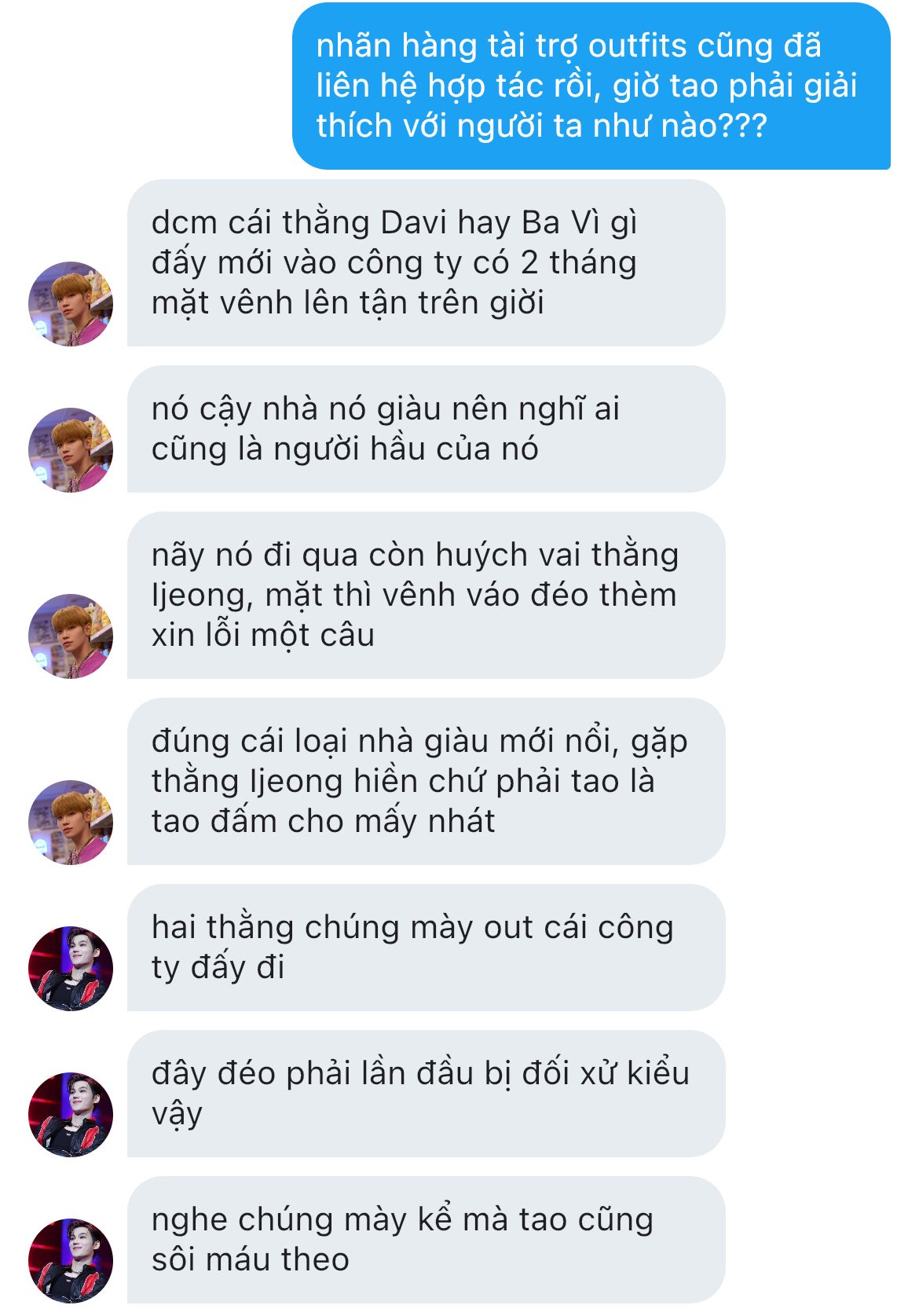The image size is (919, 1316).
Task: Tap the words 'sôi máu theo' in the last message
Action: tap(251, 1260)
